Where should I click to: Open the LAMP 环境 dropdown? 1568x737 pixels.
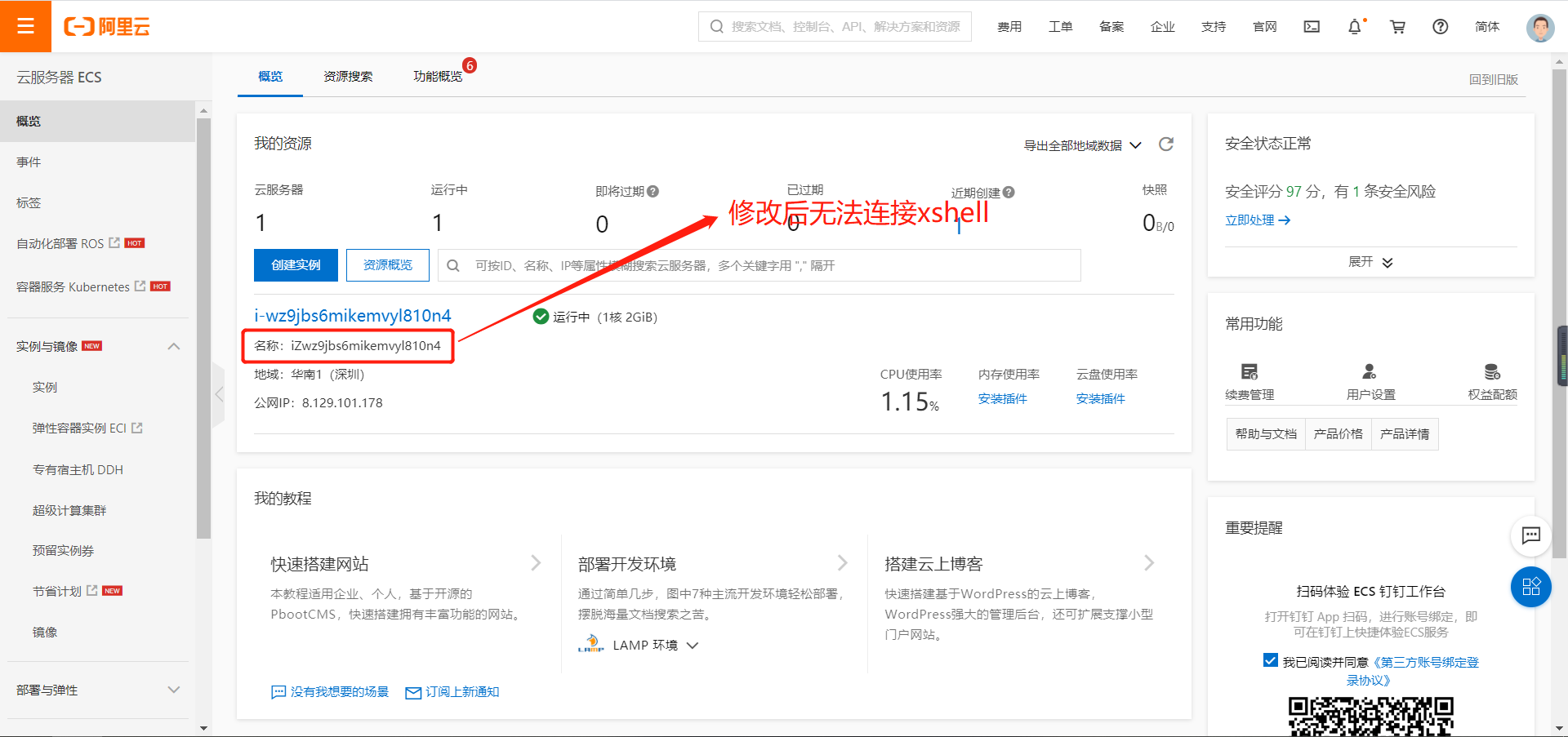pyautogui.click(x=656, y=645)
